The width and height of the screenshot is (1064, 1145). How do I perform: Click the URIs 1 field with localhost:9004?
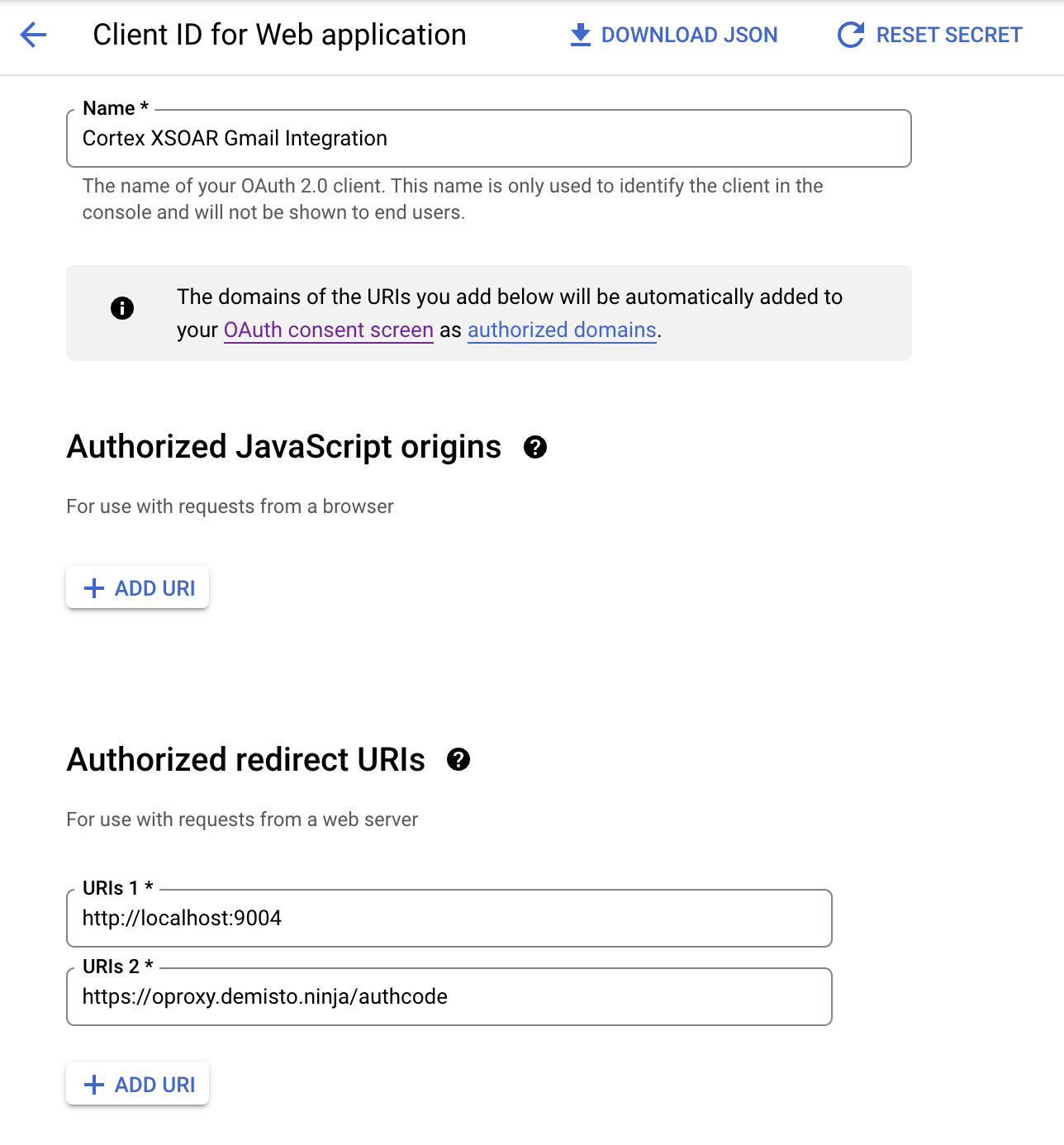click(x=449, y=918)
